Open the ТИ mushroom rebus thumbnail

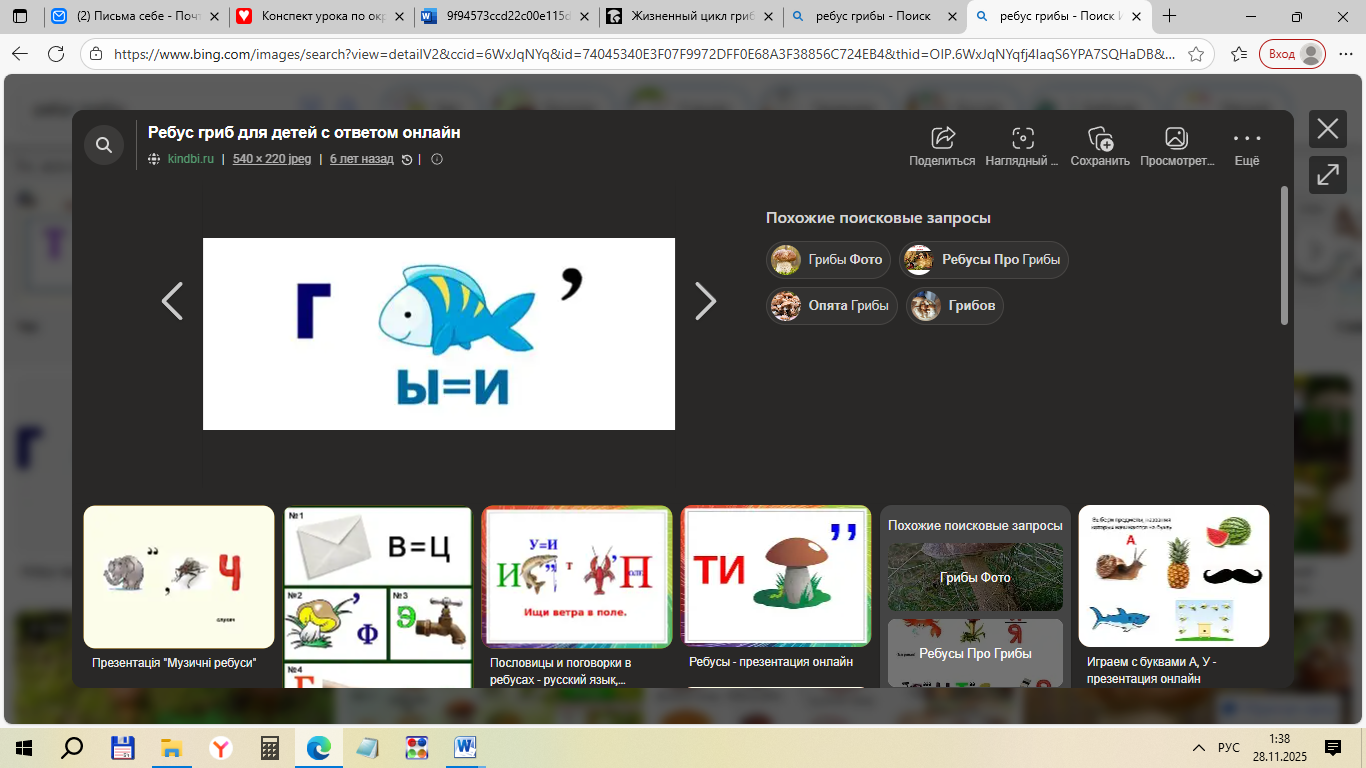pos(775,576)
